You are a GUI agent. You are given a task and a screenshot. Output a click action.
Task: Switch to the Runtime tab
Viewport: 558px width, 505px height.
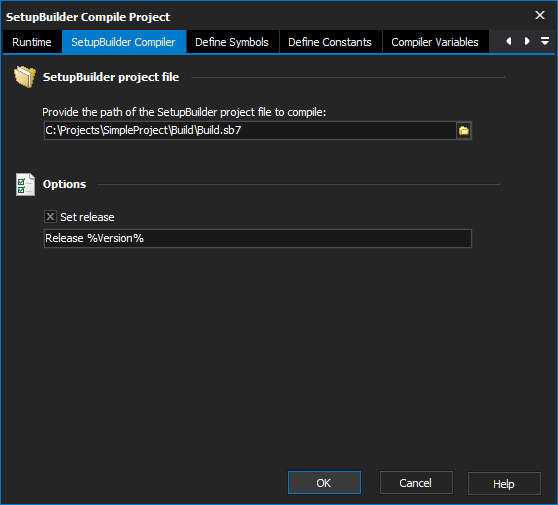tap(32, 42)
